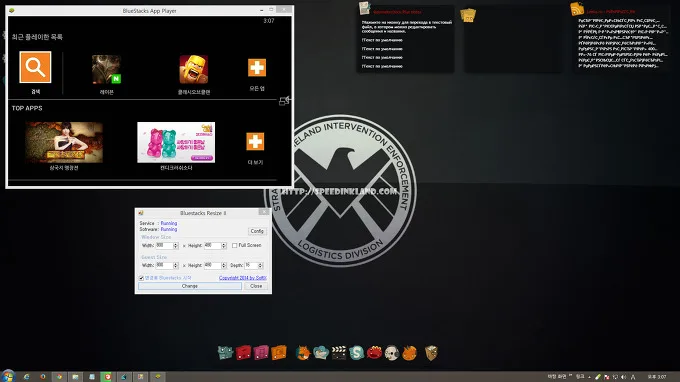Launch the Clash of Clans app icon

click(193, 69)
